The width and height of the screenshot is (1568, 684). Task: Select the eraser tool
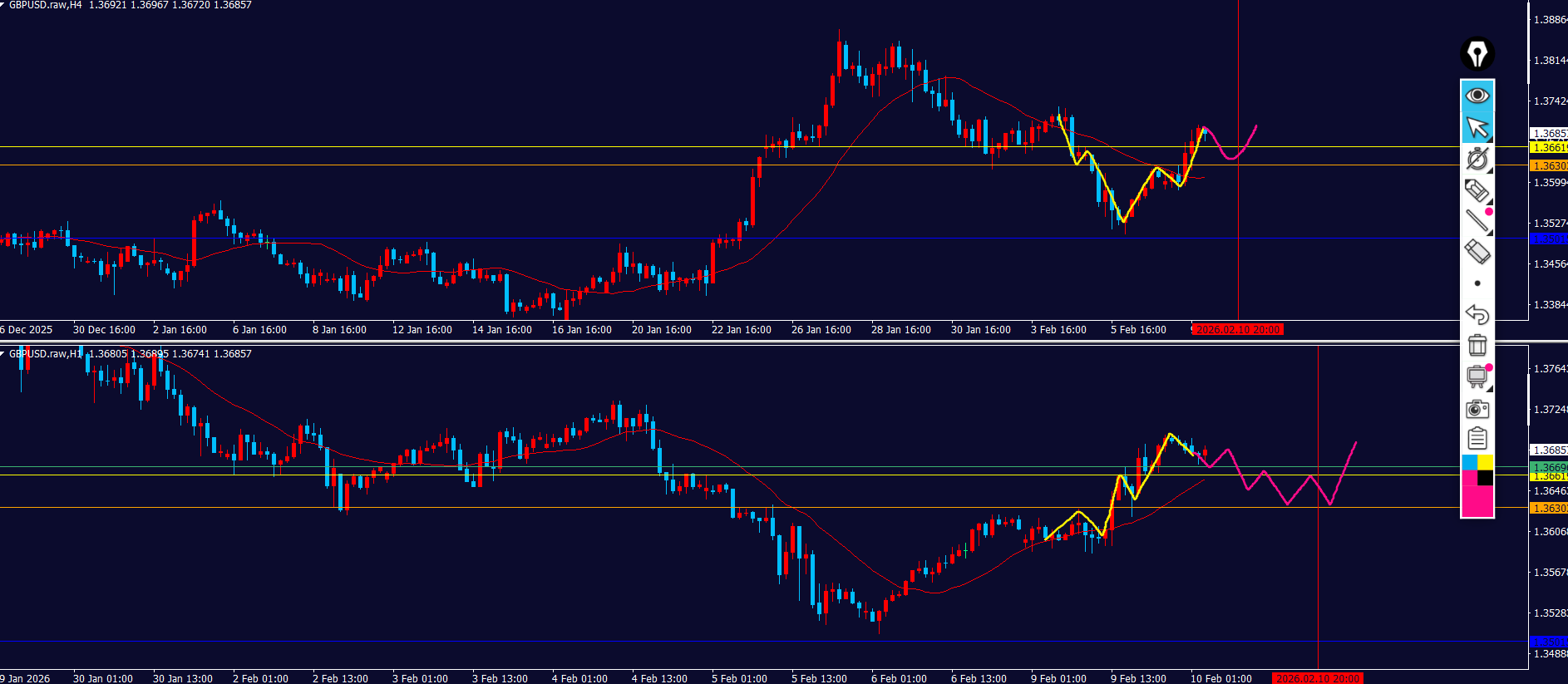(1477, 251)
